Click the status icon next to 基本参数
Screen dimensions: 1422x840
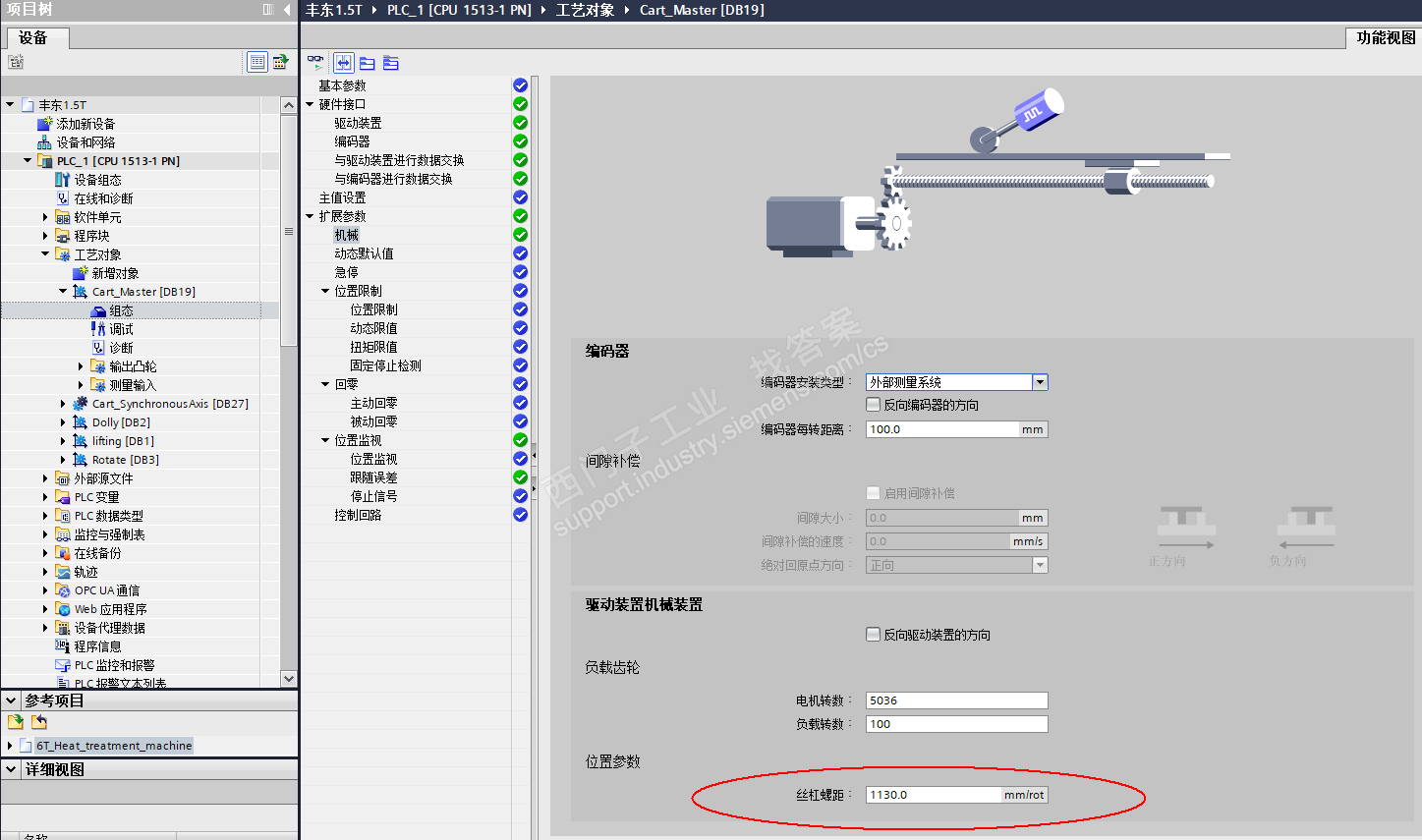pos(520,85)
